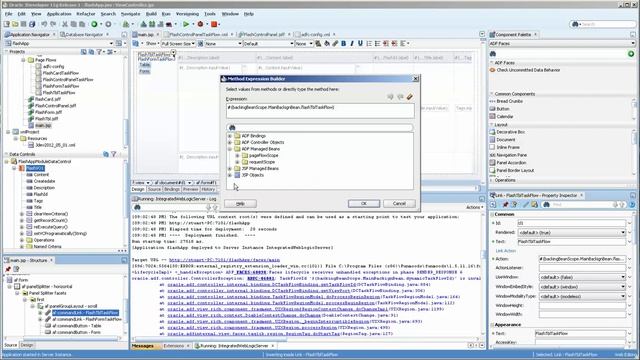Click the Rebuild project toolbar icon
This screenshot has height=360, width=640.
pos(152,24)
